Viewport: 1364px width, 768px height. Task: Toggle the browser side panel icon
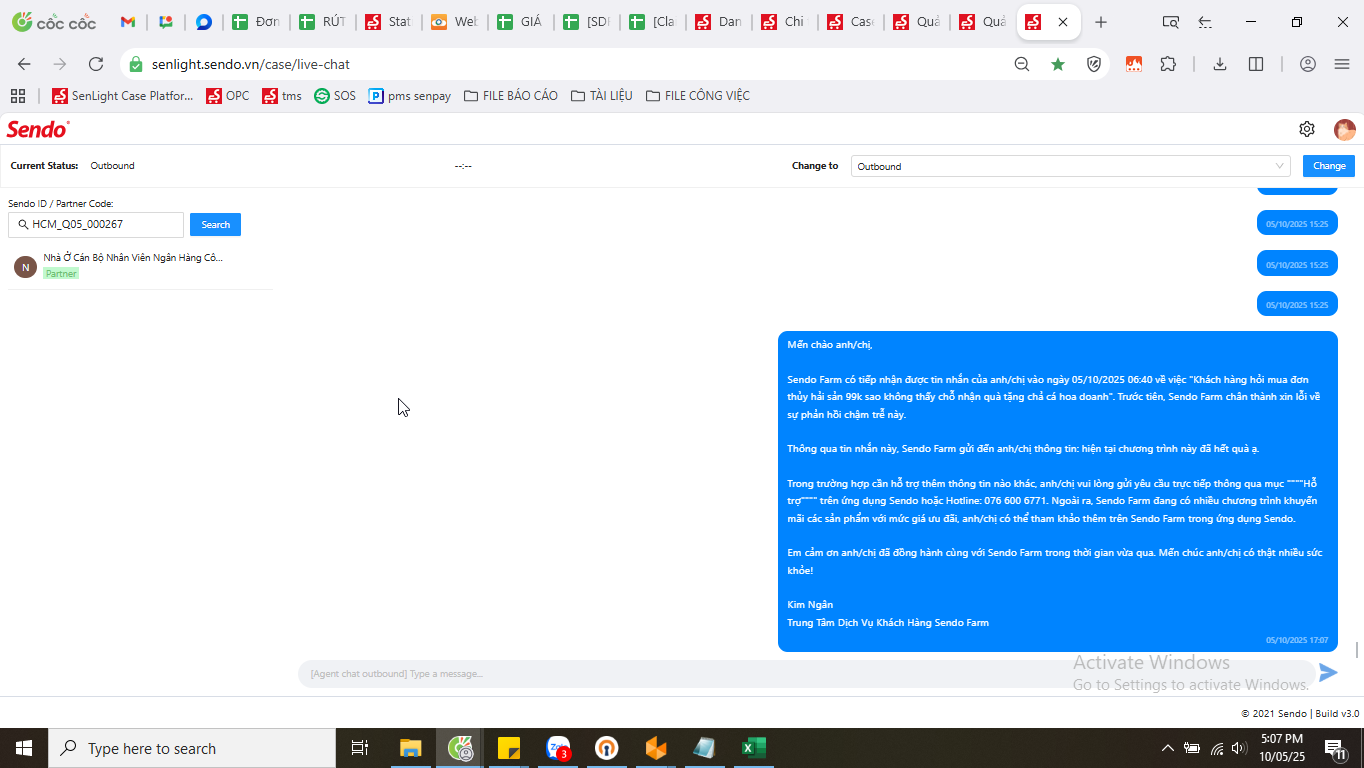1256,64
